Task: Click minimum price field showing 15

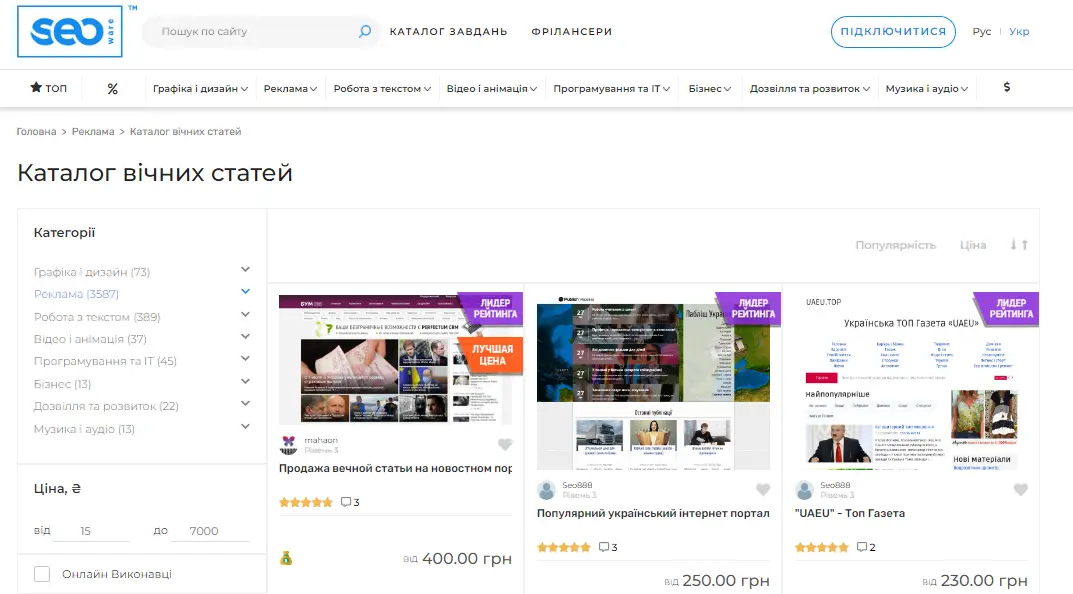Action: 91,530
